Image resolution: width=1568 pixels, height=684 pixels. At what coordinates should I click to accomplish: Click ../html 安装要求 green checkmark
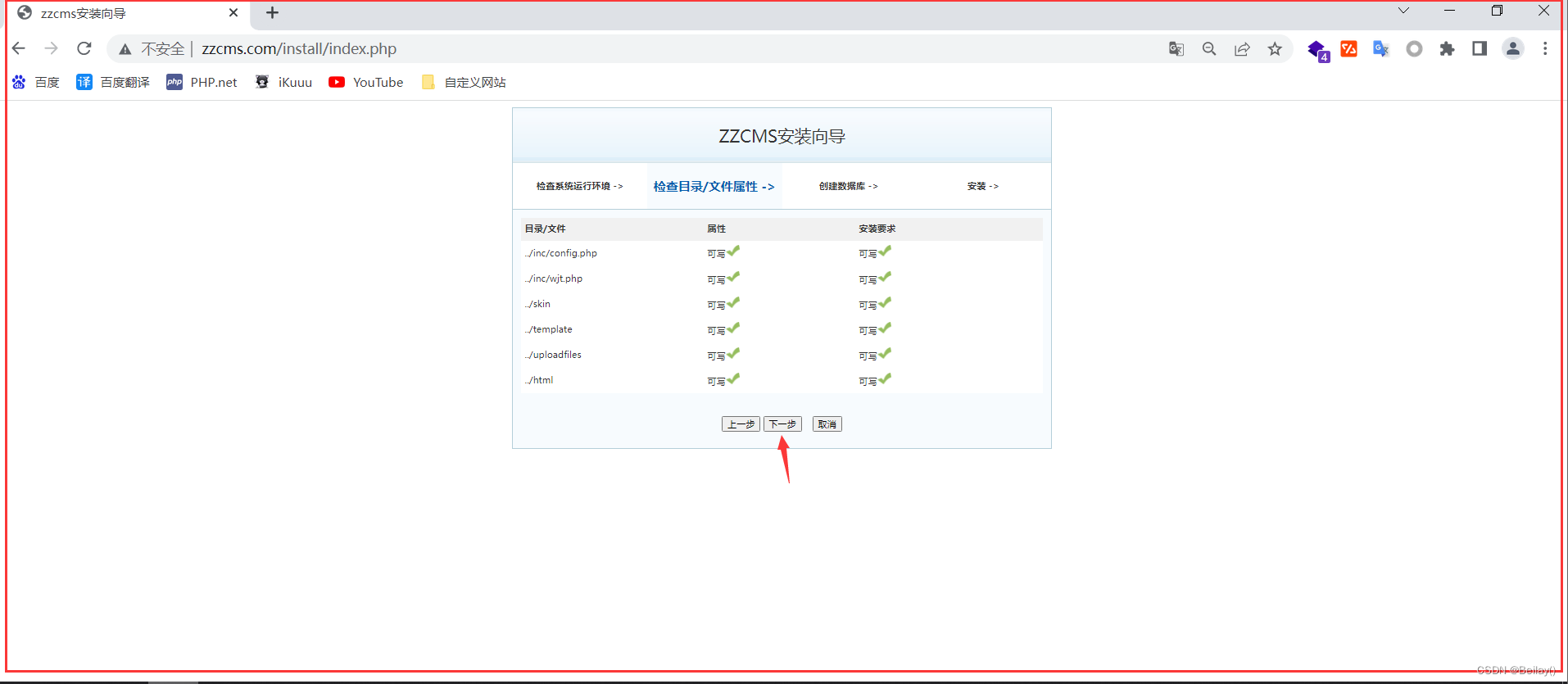pos(885,378)
